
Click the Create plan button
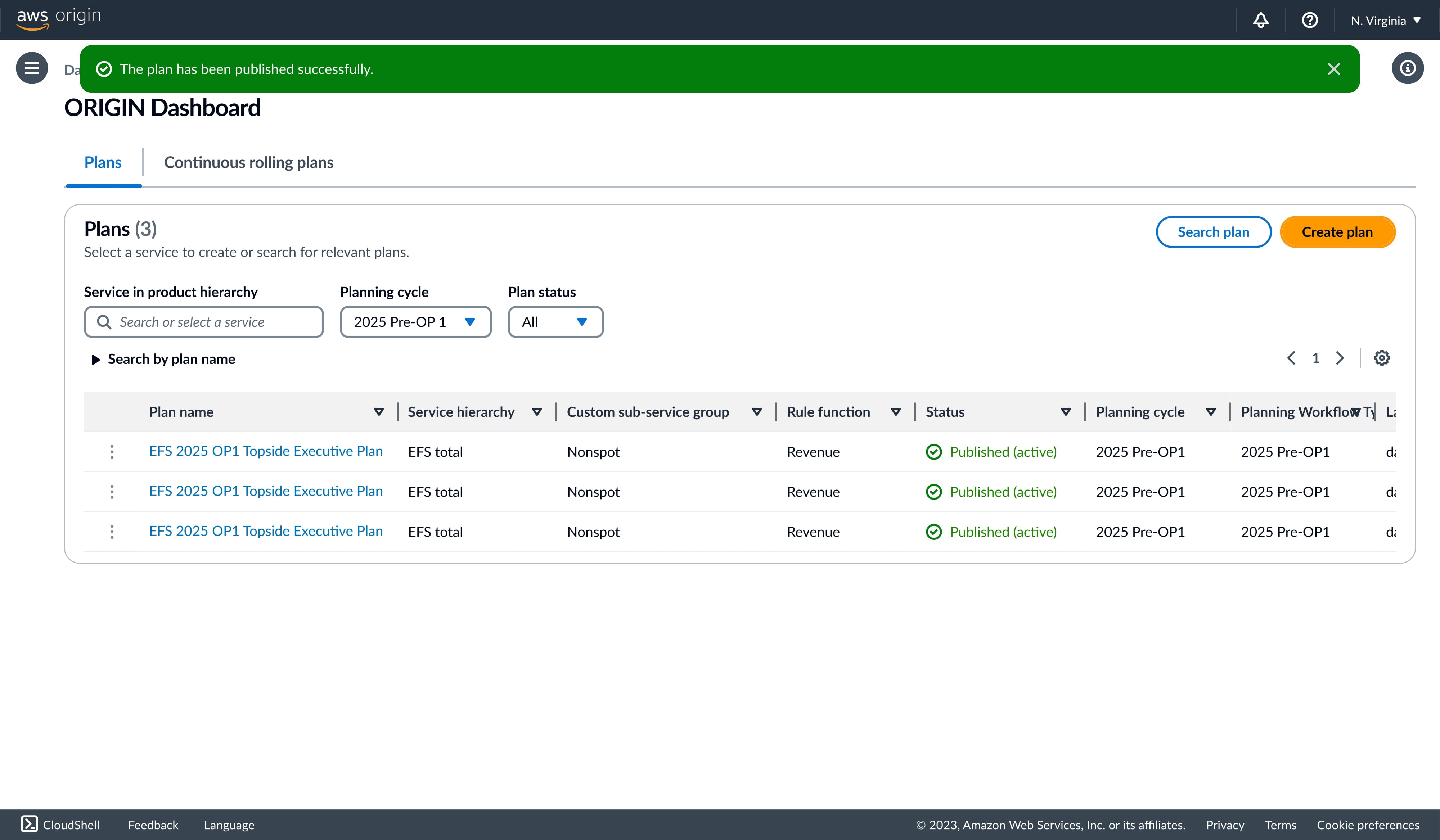(1337, 232)
